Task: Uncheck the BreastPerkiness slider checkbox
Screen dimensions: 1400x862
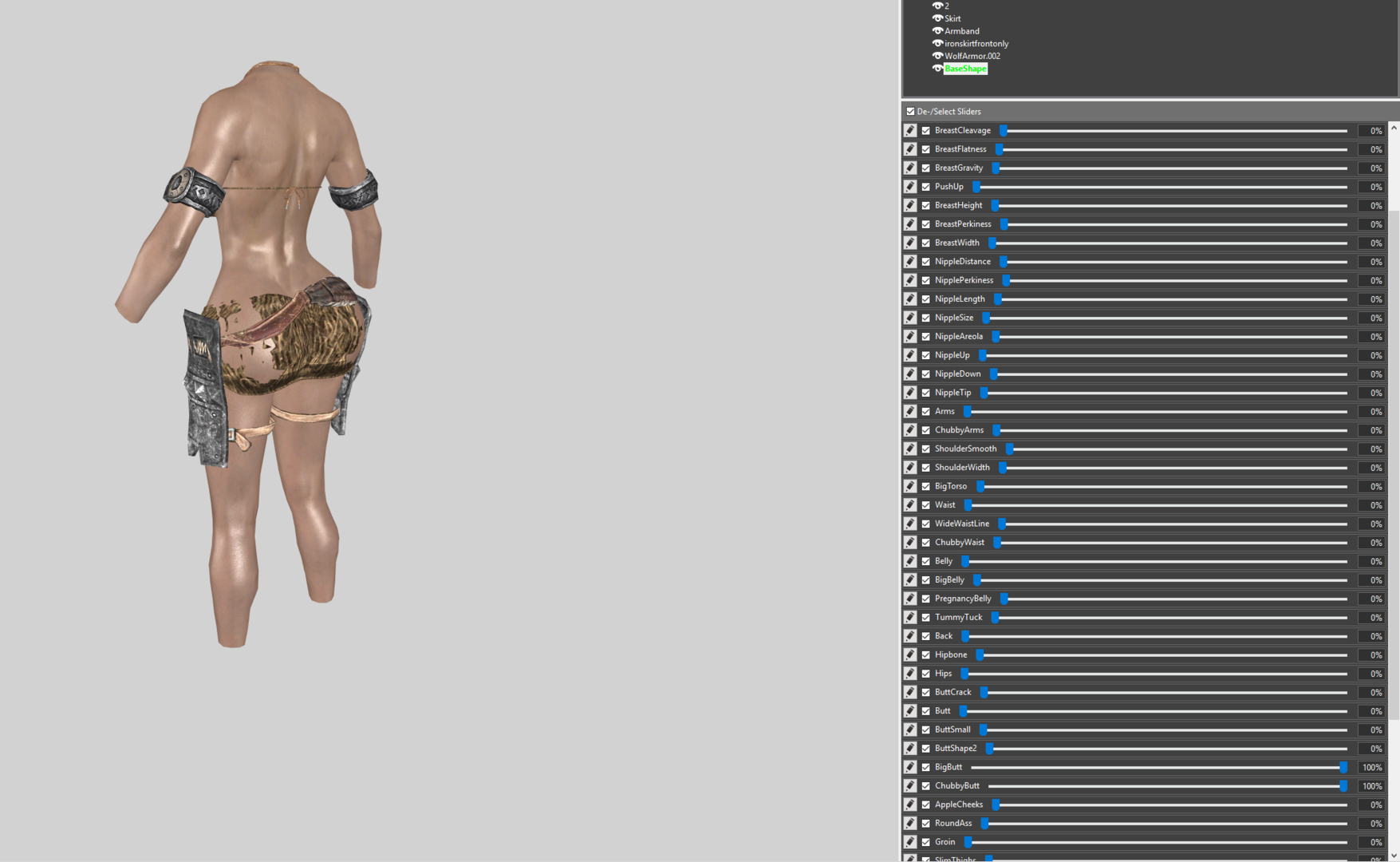Action: [926, 224]
